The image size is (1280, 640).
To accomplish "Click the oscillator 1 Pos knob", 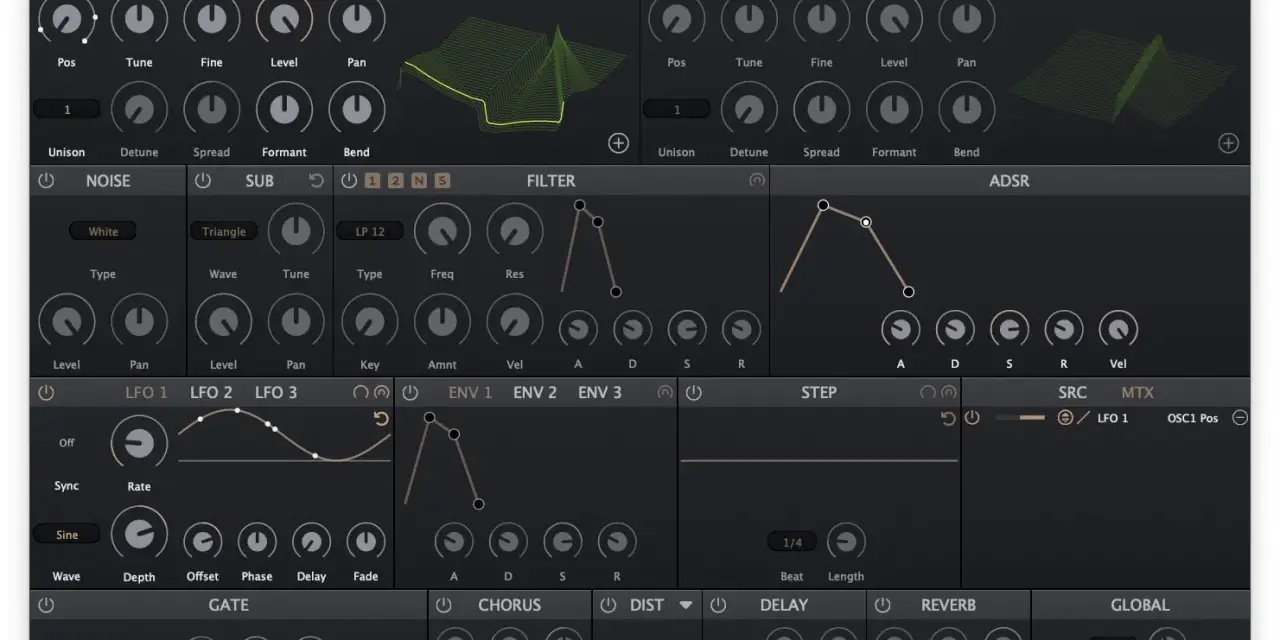I will point(67,18).
